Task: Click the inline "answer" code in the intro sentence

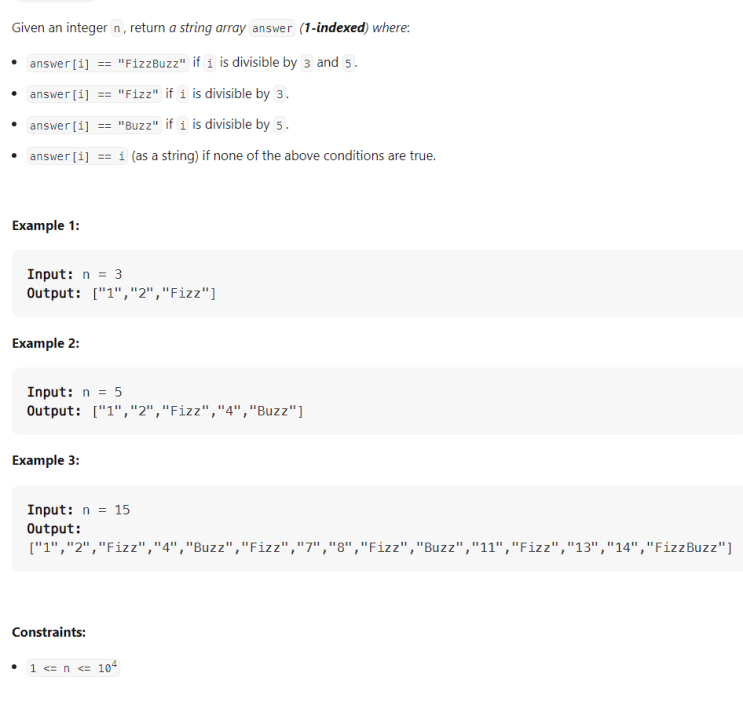Action: 272,28
